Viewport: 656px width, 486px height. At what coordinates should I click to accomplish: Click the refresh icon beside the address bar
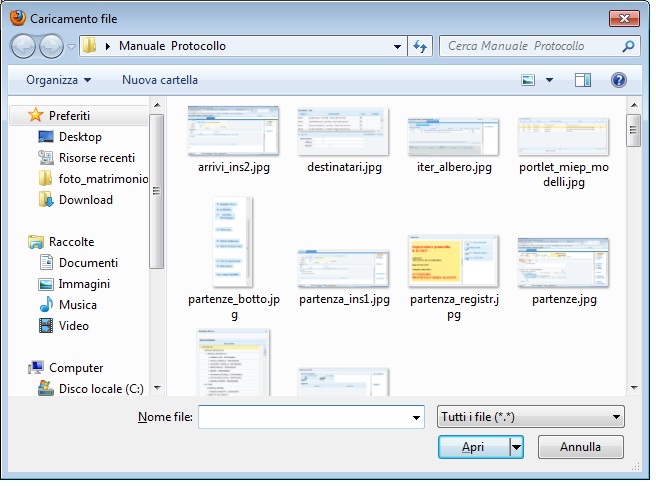(420, 47)
